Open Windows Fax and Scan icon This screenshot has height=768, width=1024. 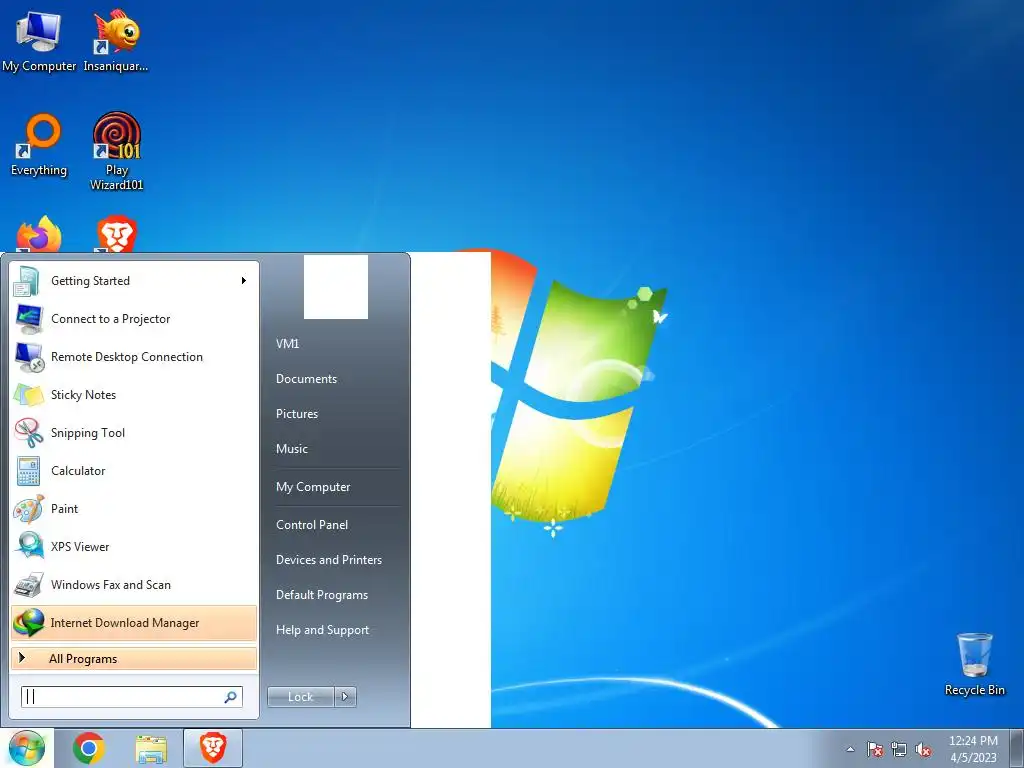click(28, 584)
